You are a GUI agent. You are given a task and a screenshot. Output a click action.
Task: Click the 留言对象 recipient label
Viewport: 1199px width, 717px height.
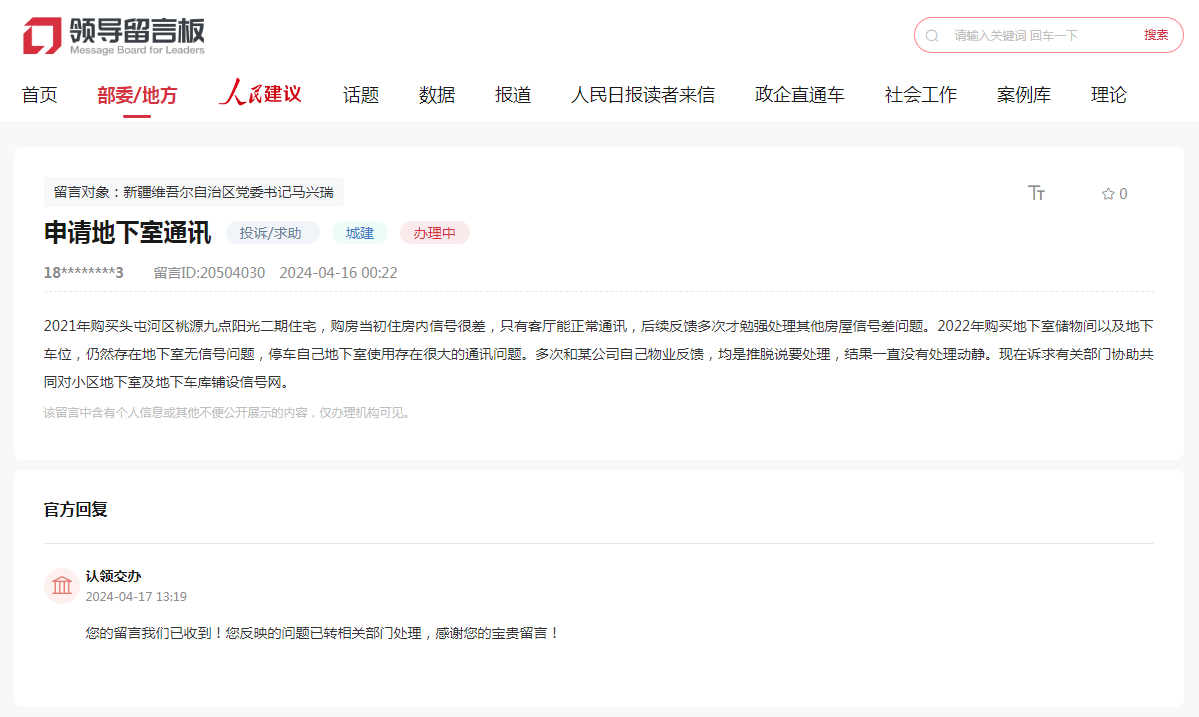point(194,192)
